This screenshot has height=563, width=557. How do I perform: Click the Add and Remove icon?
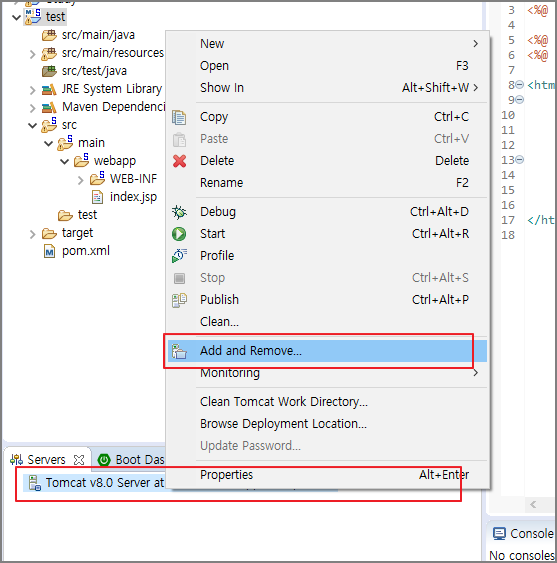coord(179,351)
